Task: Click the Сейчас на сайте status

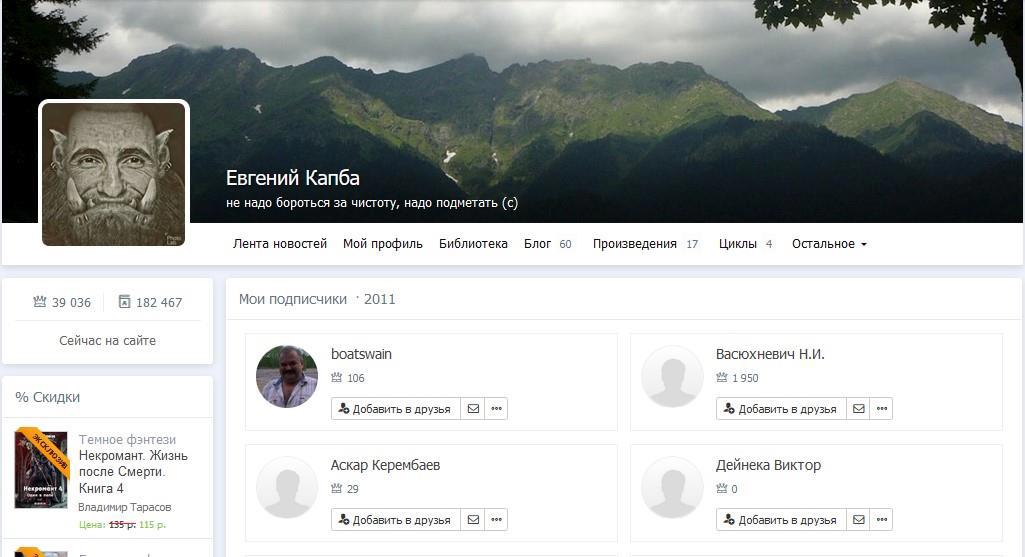Action: point(107,341)
